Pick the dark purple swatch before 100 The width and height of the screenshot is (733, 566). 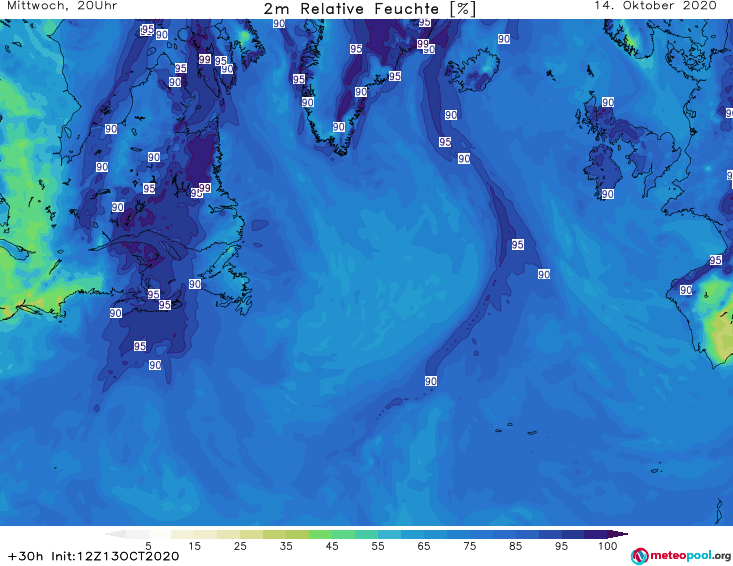[596, 534]
